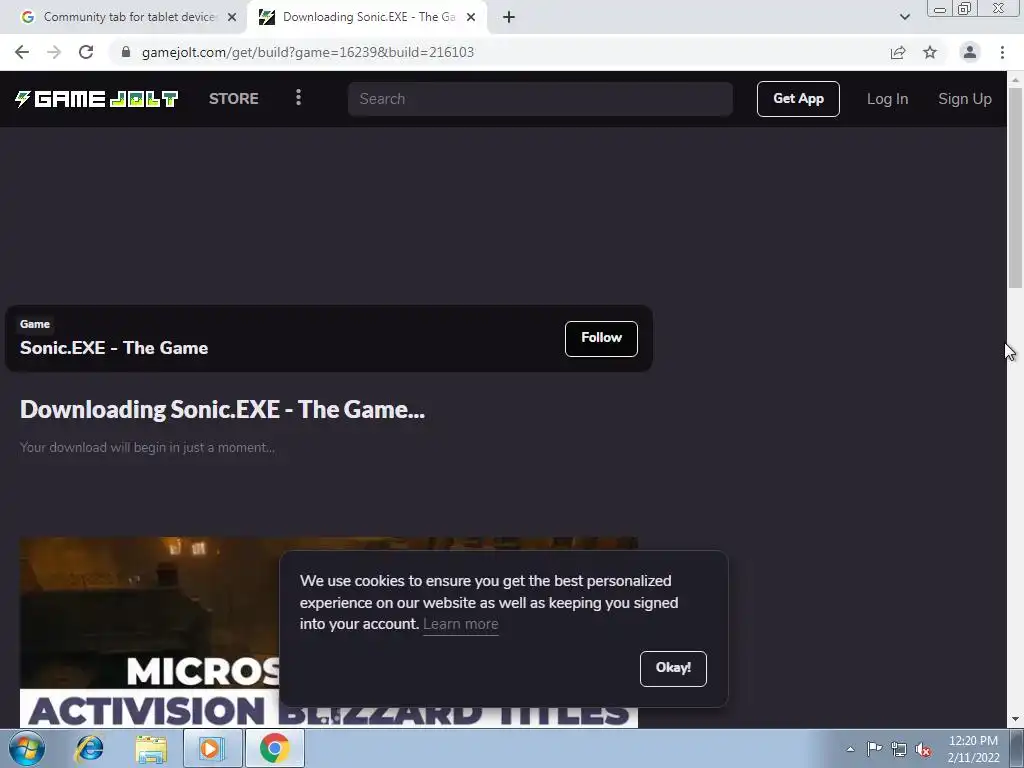Accept cookies with the Okay! button
This screenshot has width=1024, height=768.
coord(673,668)
